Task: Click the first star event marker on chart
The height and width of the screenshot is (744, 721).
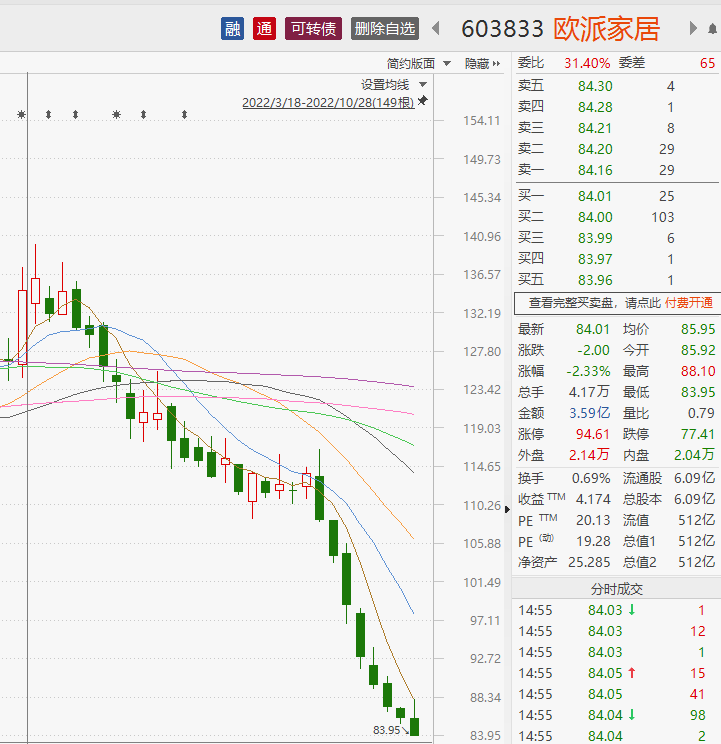Action: point(21,115)
